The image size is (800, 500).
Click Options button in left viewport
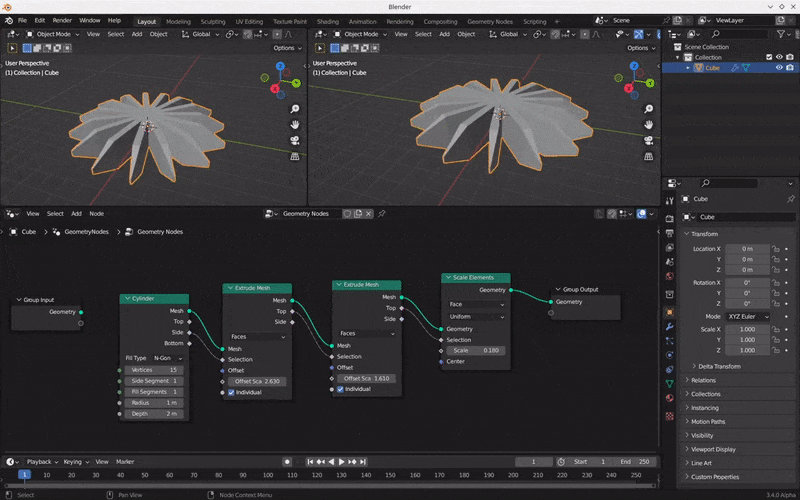(285, 48)
